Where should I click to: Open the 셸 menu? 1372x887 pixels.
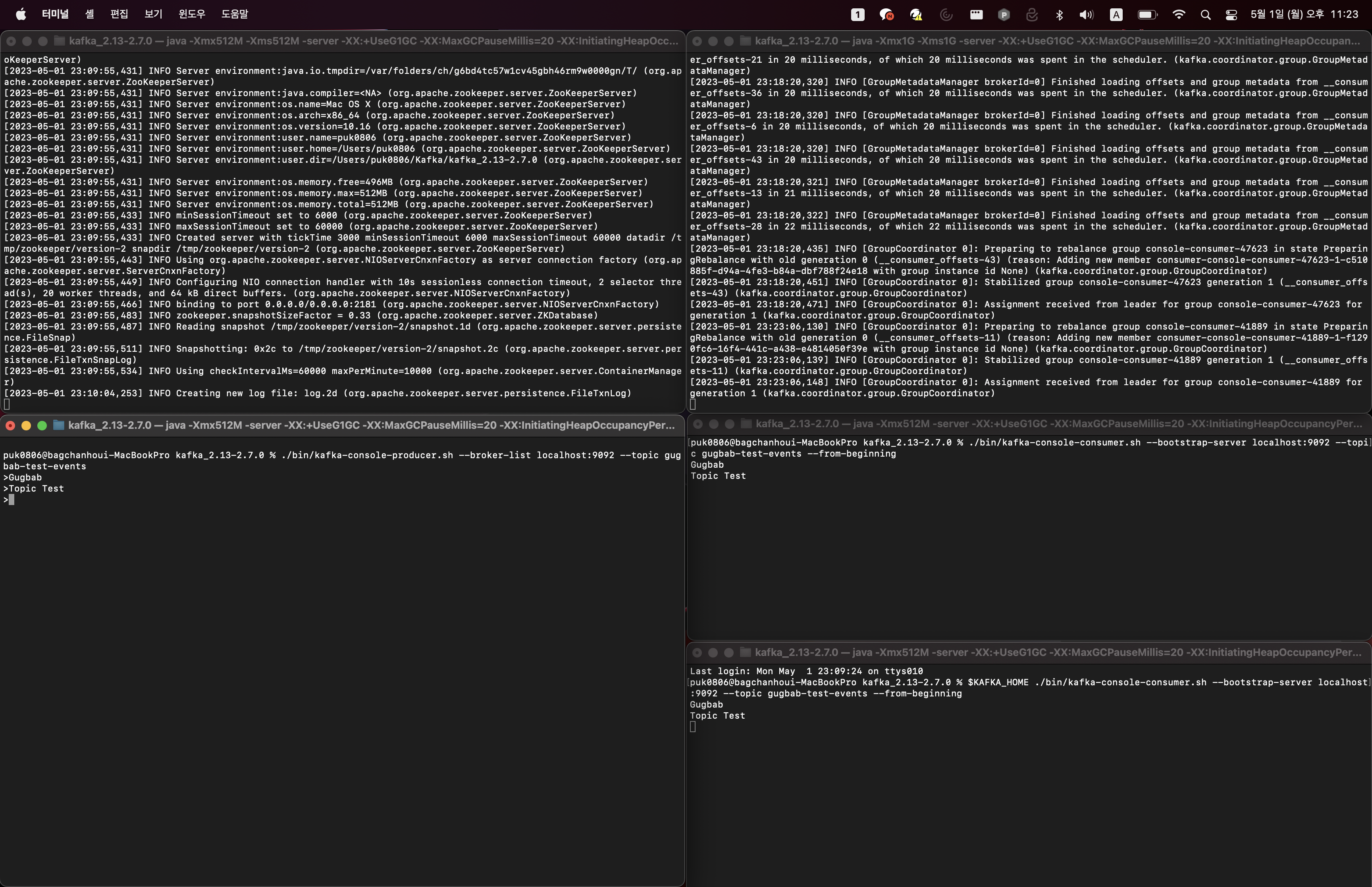(90, 14)
